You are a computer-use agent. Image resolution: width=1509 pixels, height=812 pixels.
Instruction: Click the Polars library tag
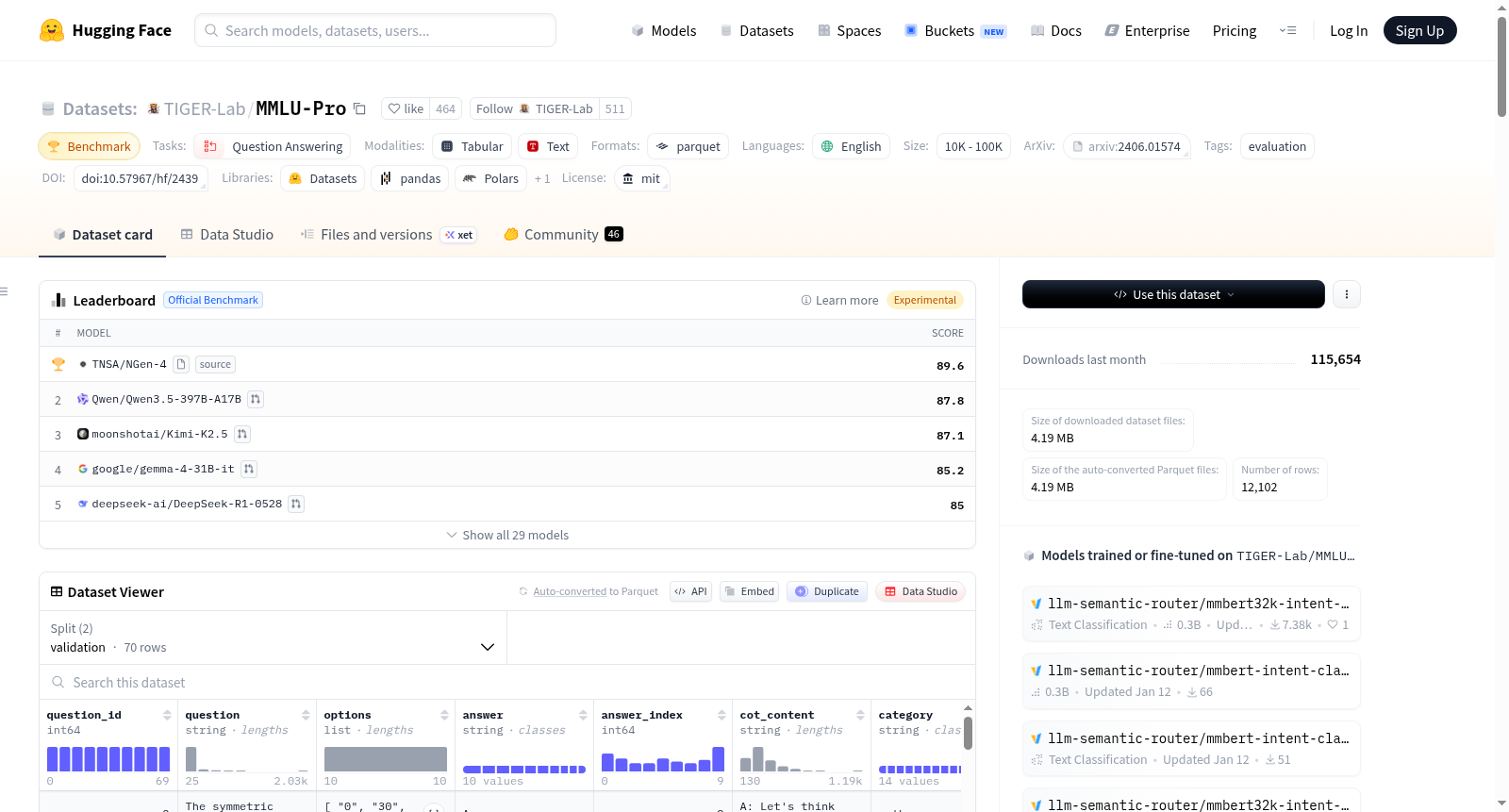[x=490, y=178]
